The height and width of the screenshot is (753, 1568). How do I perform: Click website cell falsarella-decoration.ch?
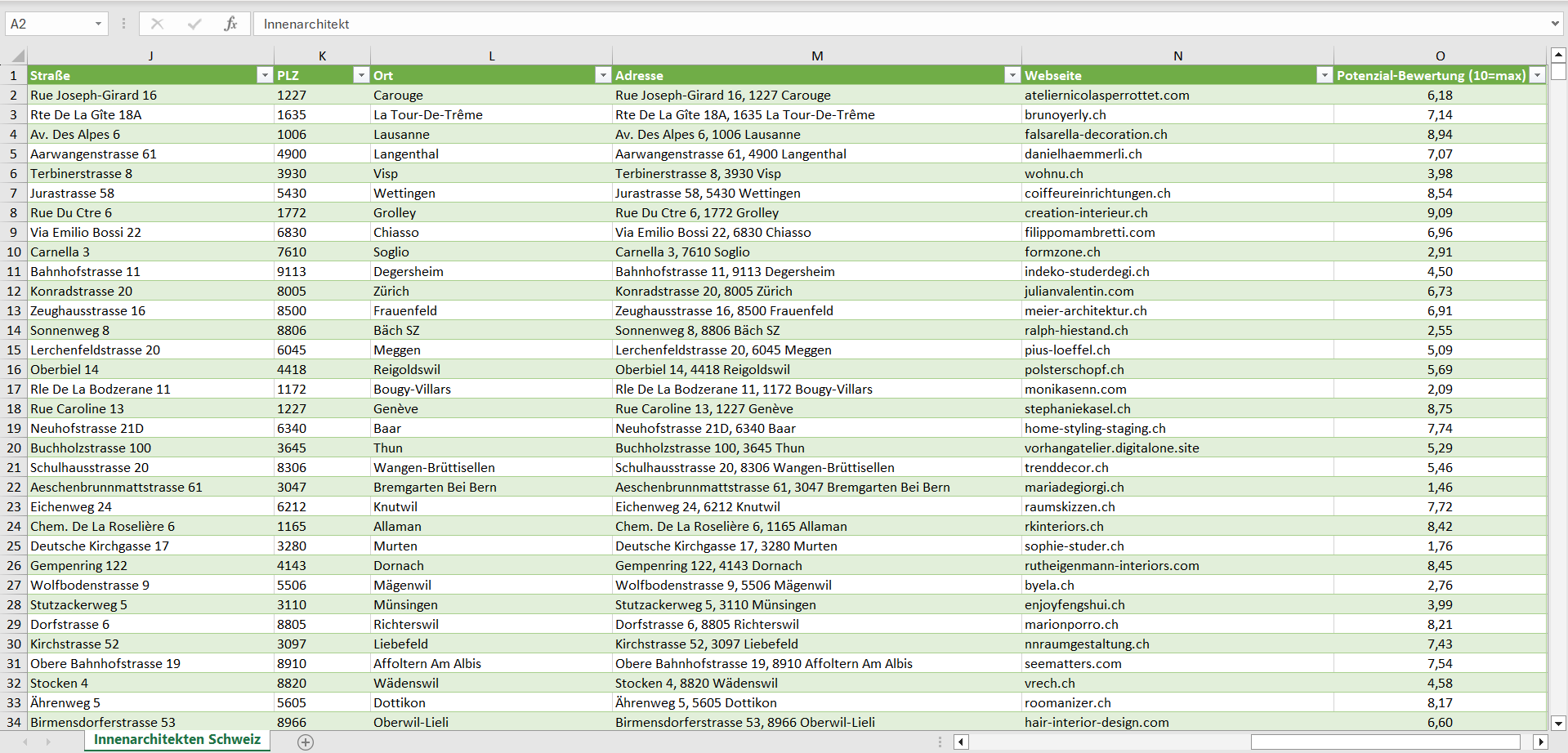[1178, 134]
